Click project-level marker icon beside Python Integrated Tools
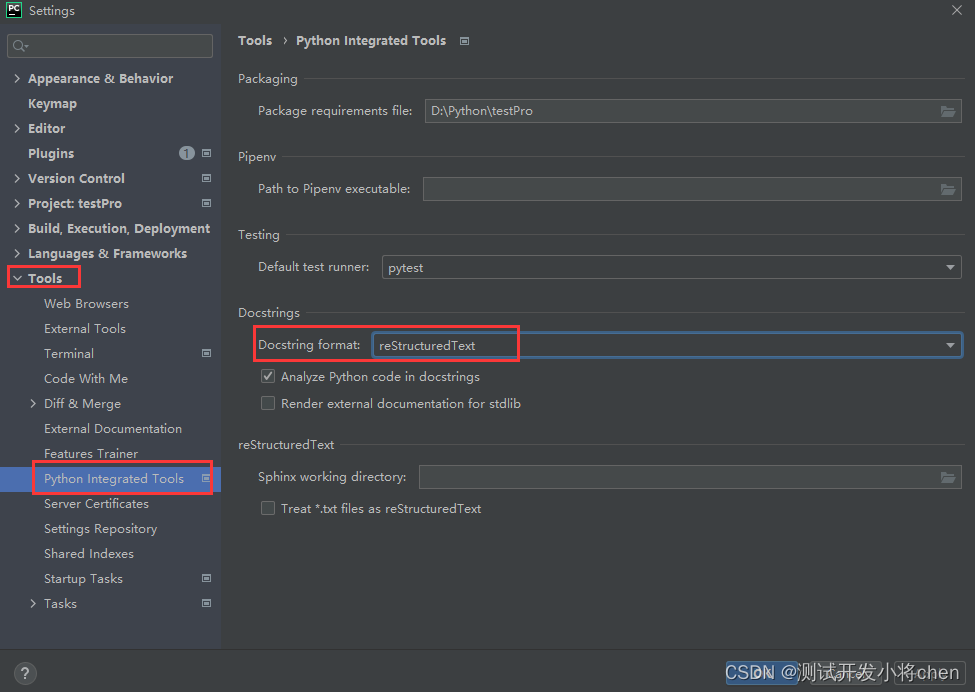 pyautogui.click(x=206, y=478)
